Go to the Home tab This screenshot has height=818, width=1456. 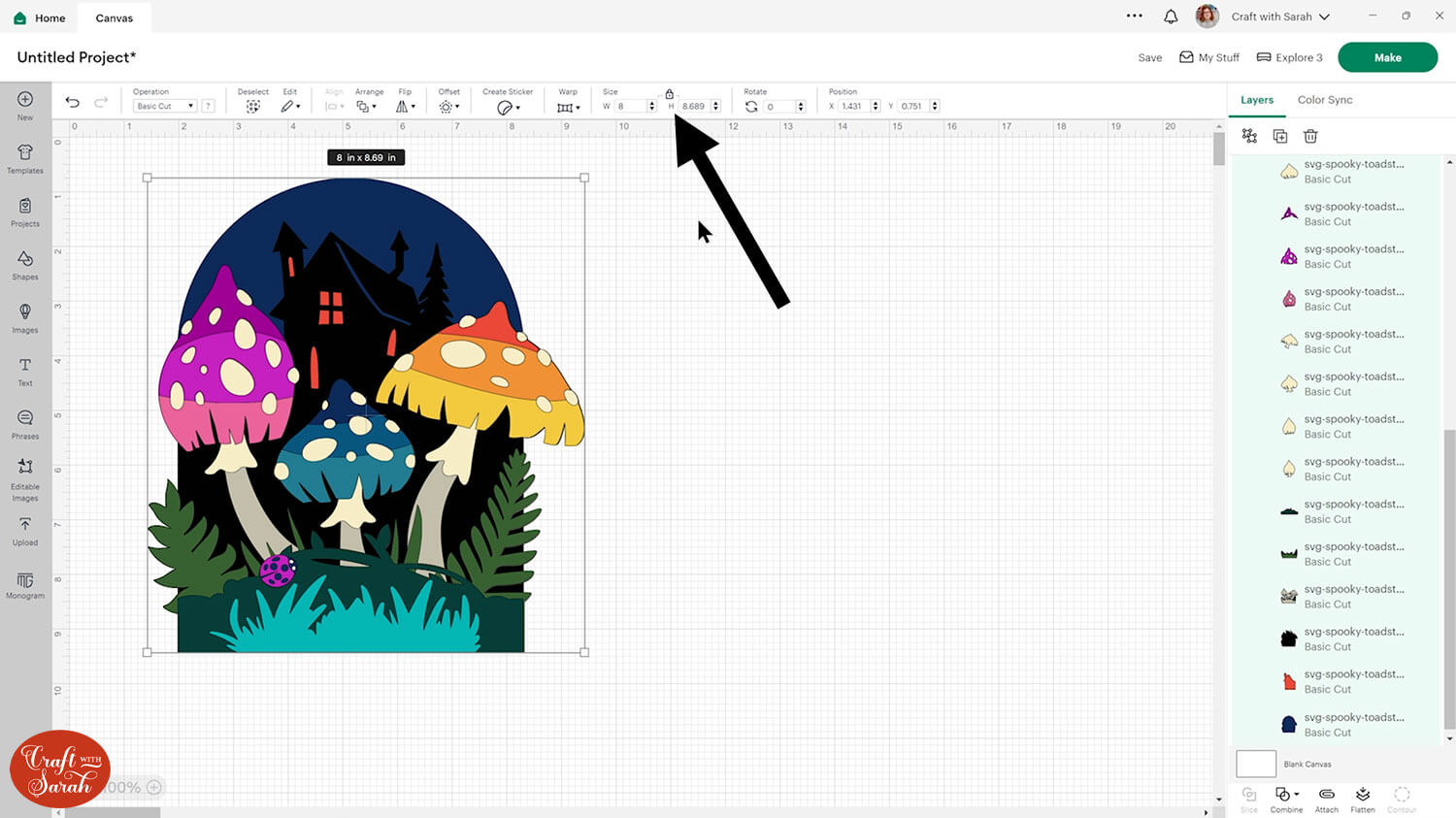[x=40, y=17]
